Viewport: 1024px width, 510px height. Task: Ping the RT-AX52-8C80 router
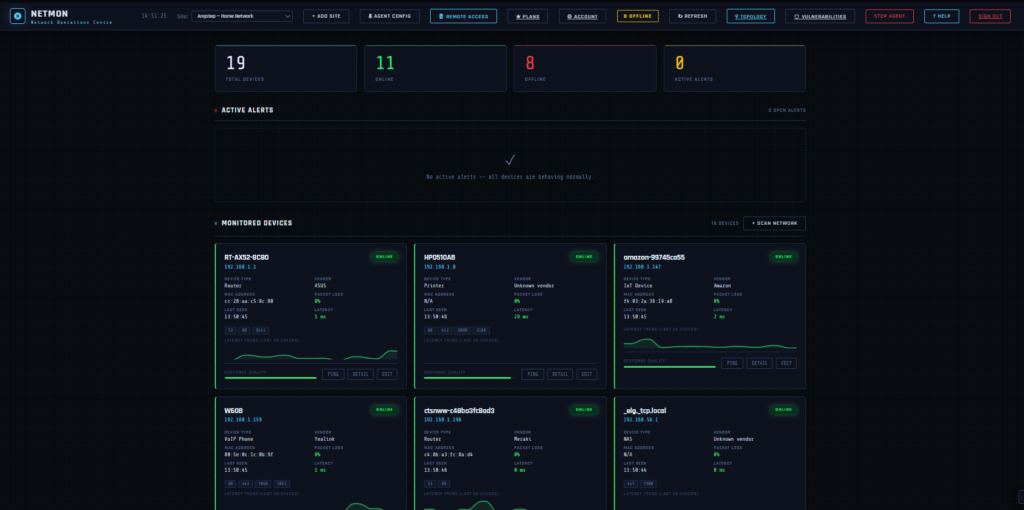(332, 374)
